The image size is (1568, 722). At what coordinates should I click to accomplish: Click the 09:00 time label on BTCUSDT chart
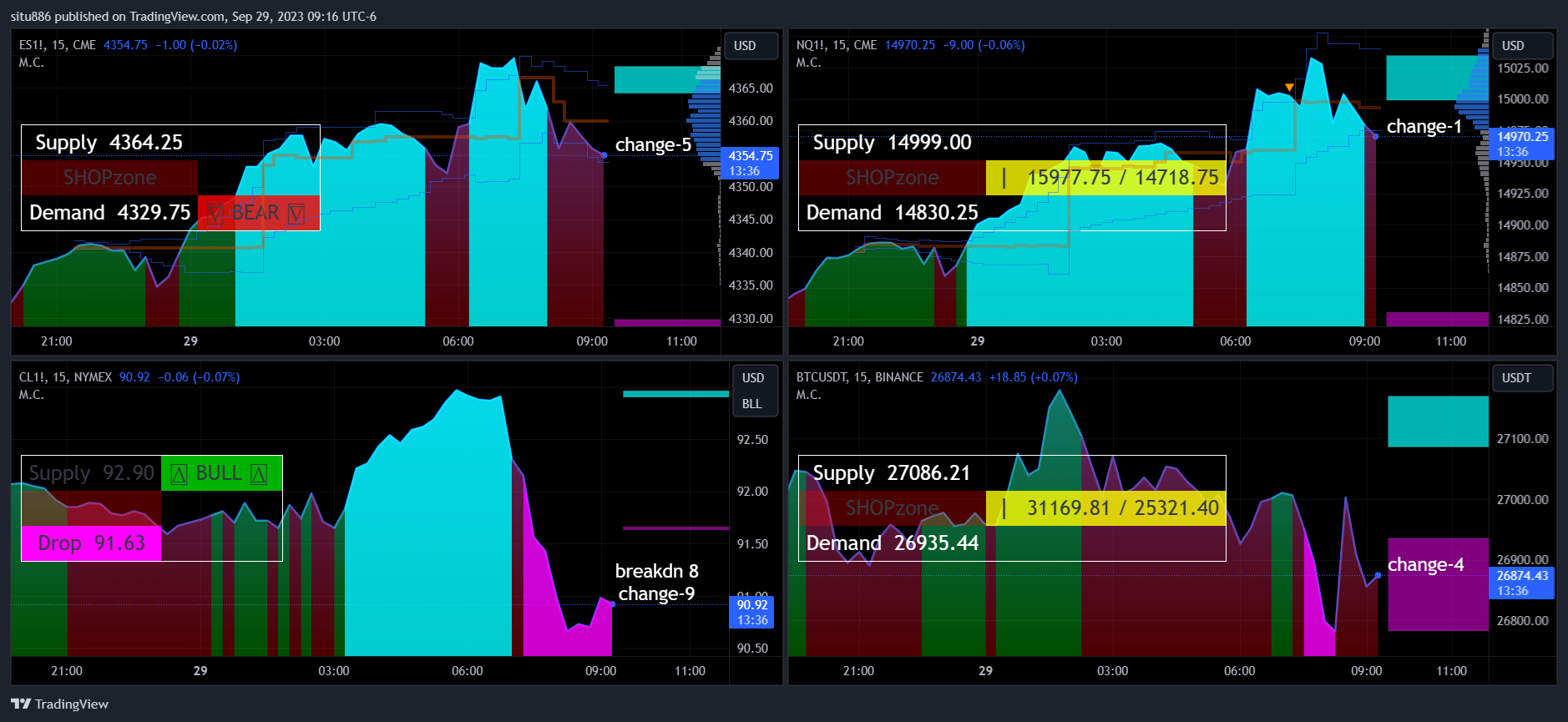(x=1366, y=671)
